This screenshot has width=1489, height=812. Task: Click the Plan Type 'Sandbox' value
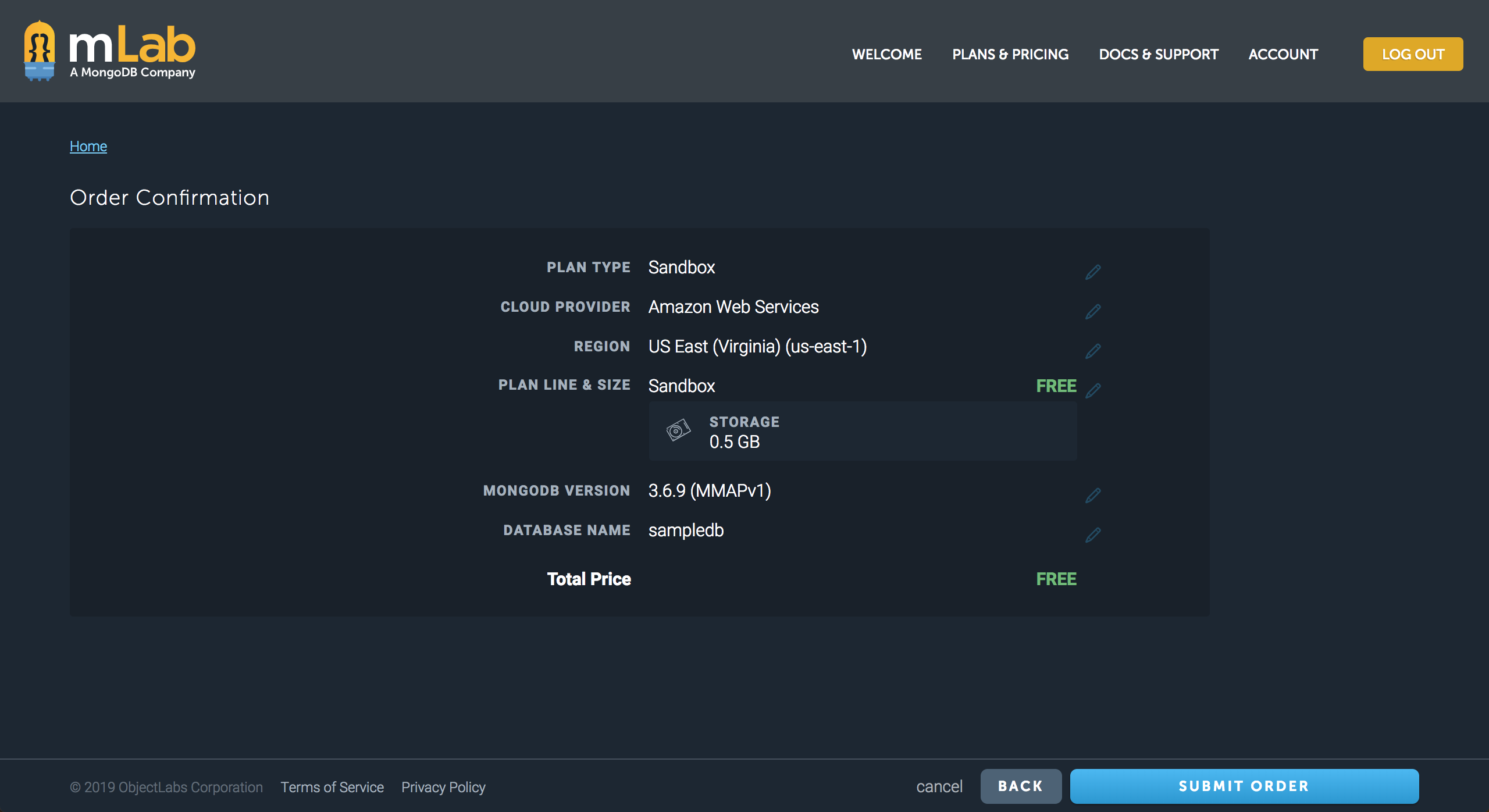coord(682,267)
